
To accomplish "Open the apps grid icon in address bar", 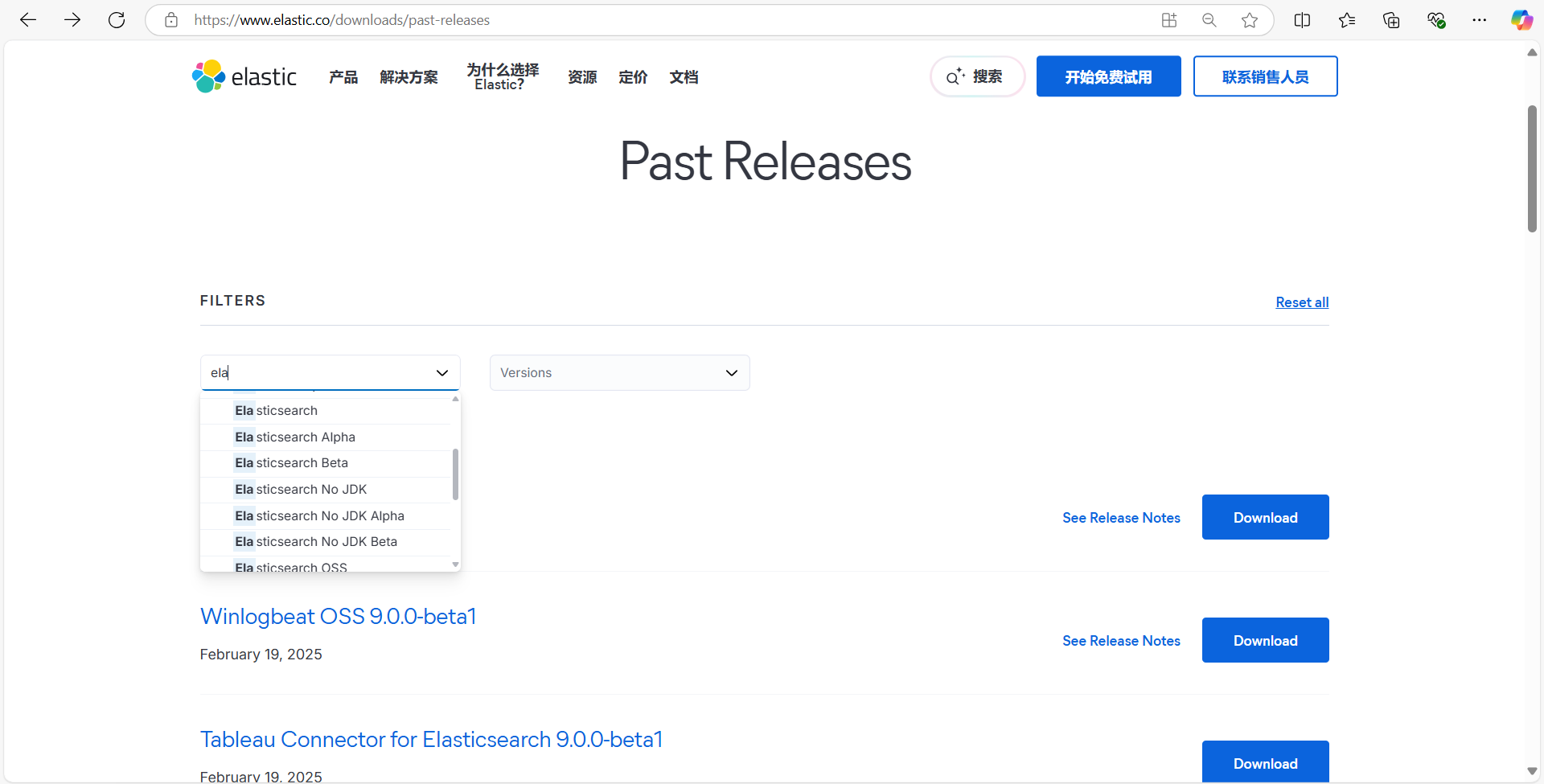I will click(x=1169, y=20).
